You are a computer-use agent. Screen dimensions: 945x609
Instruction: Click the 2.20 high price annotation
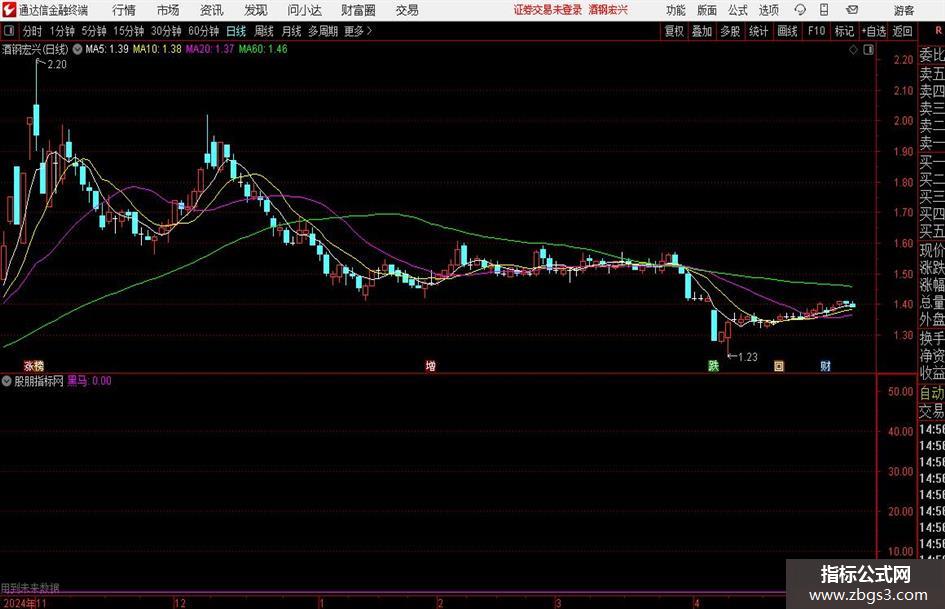[57, 65]
